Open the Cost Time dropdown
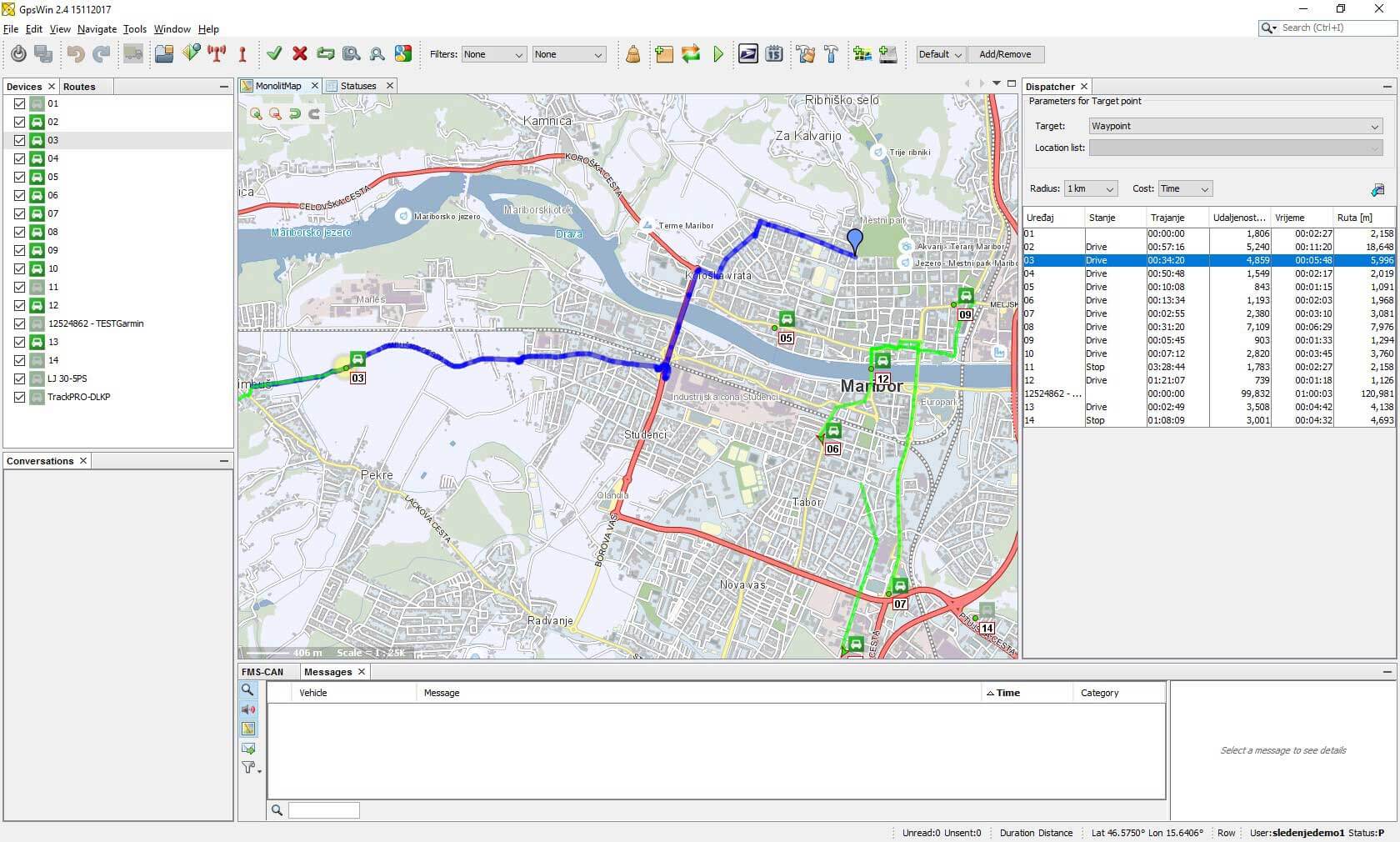Image resolution: width=1400 pixels, height=842 pixels. [1184, 189]
